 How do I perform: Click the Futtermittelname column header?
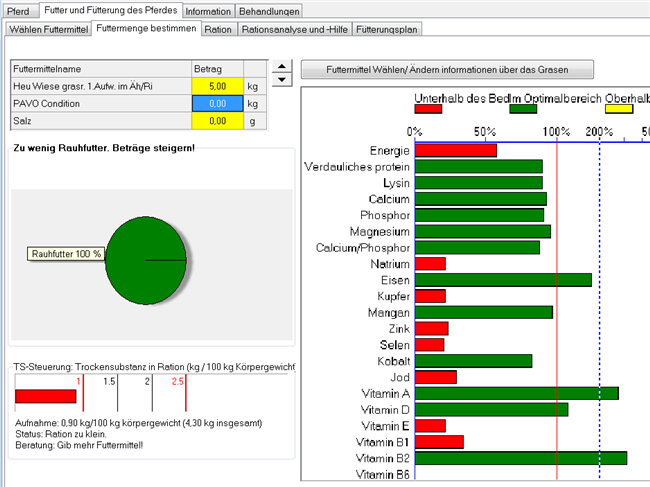[x=102, y=69]
